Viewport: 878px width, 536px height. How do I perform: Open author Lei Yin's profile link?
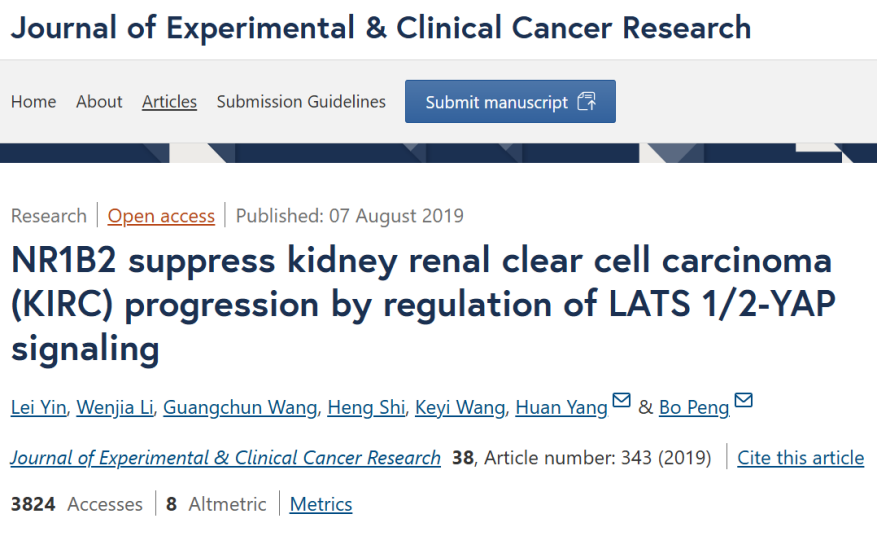pos(39,407)
